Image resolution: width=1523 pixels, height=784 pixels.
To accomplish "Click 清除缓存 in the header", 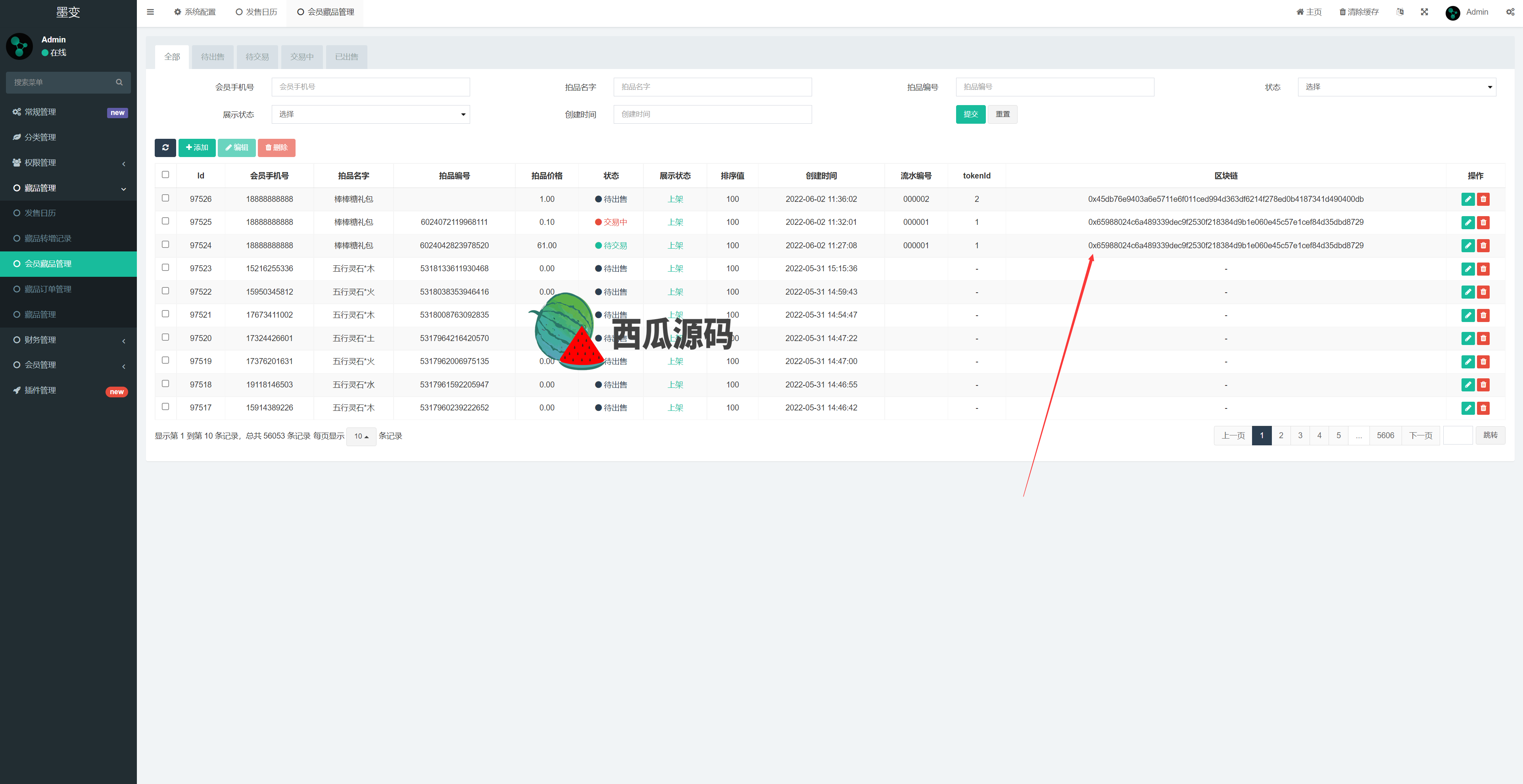I will (x=1359, y=12).
